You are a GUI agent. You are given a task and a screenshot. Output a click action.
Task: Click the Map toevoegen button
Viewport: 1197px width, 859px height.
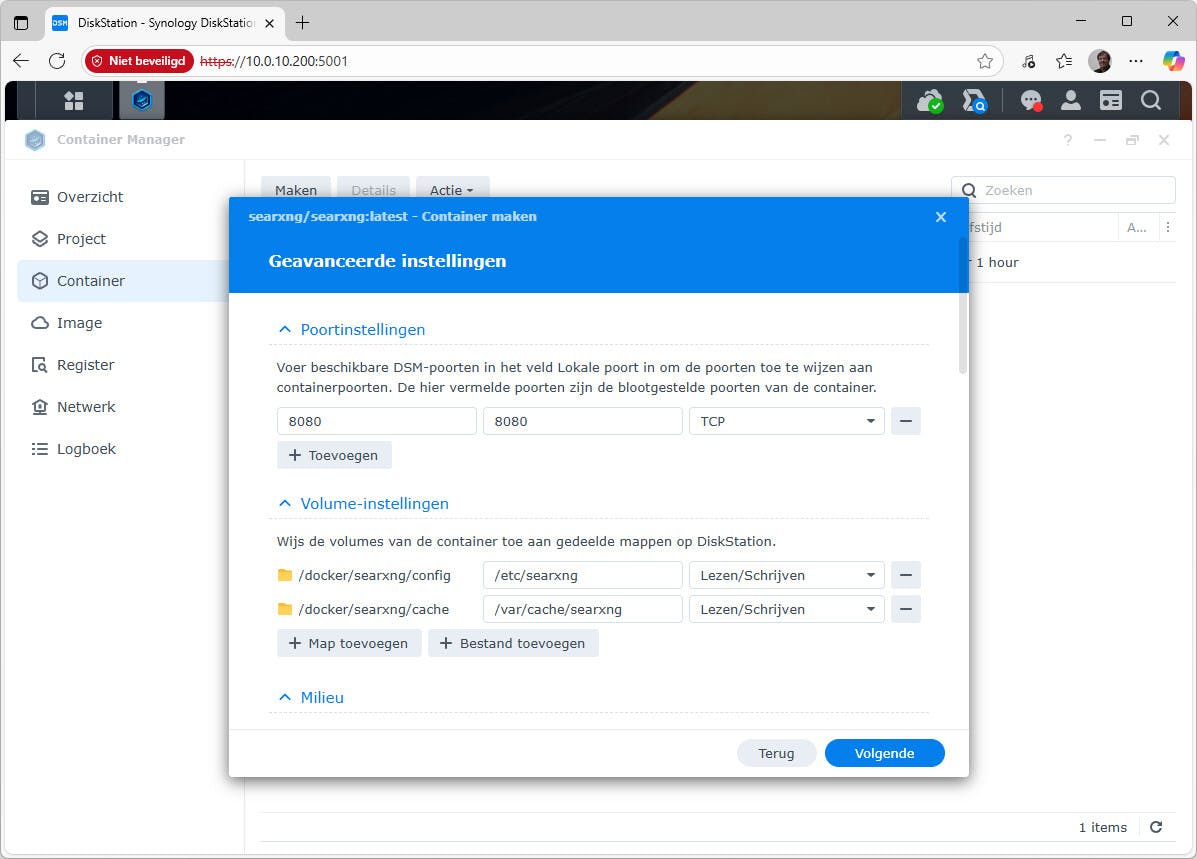349,643
